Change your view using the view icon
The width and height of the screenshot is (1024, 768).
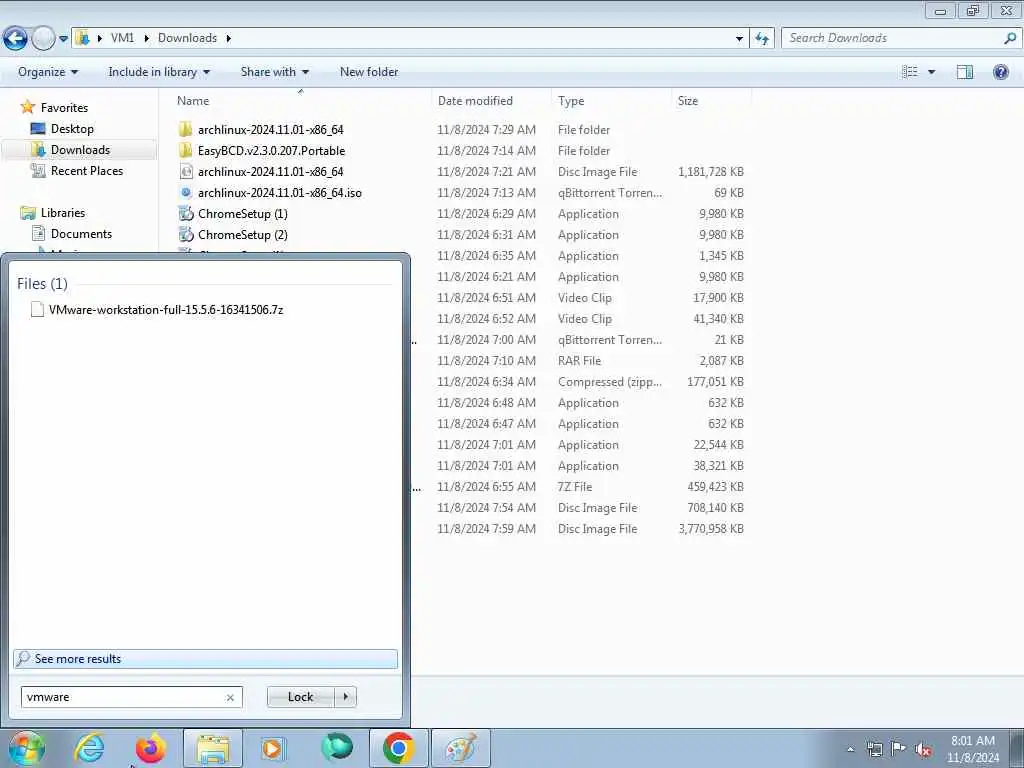click(910, 72)
